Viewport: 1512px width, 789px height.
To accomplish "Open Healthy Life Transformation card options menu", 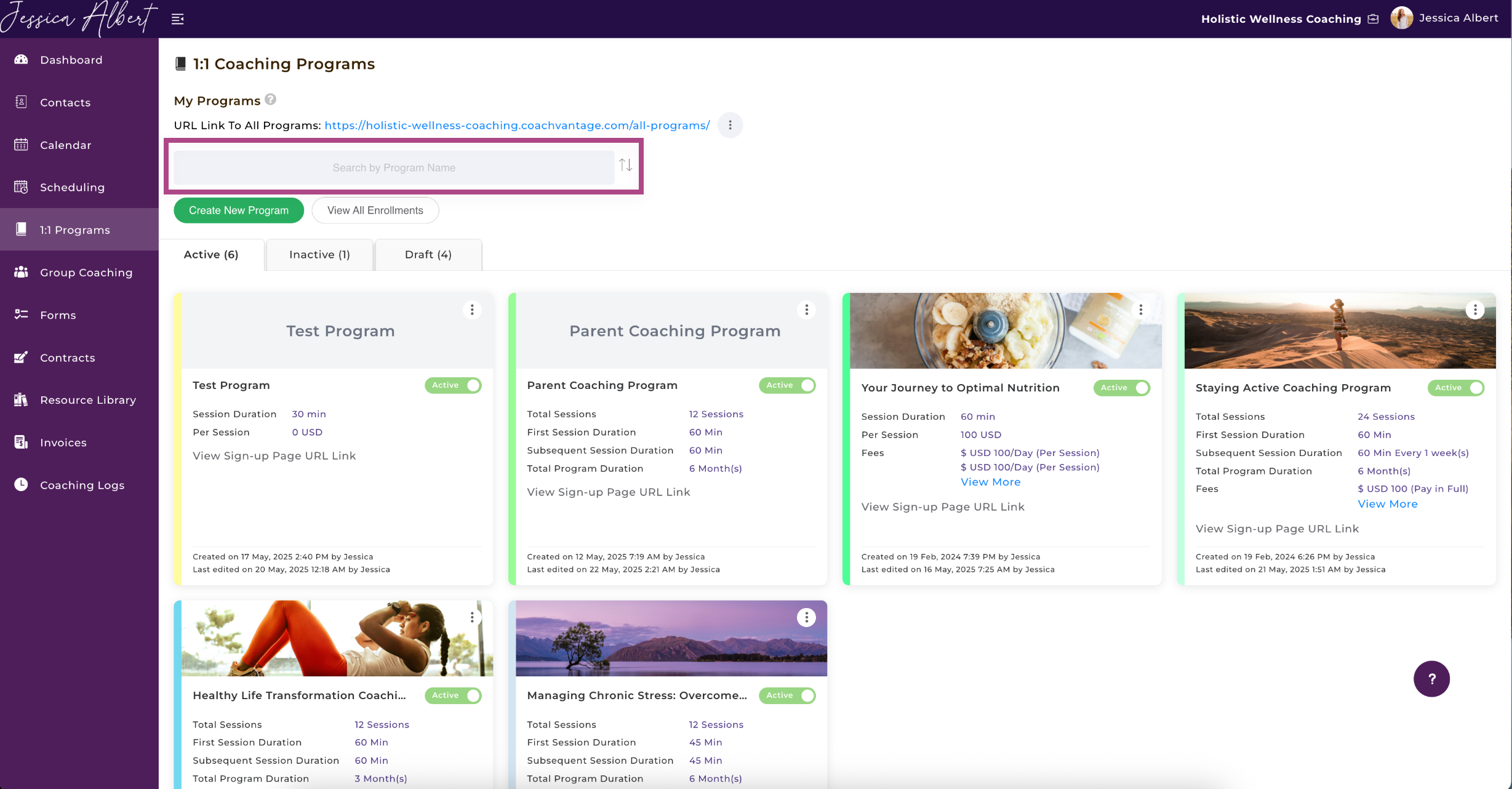I will (x=472, y=617).
